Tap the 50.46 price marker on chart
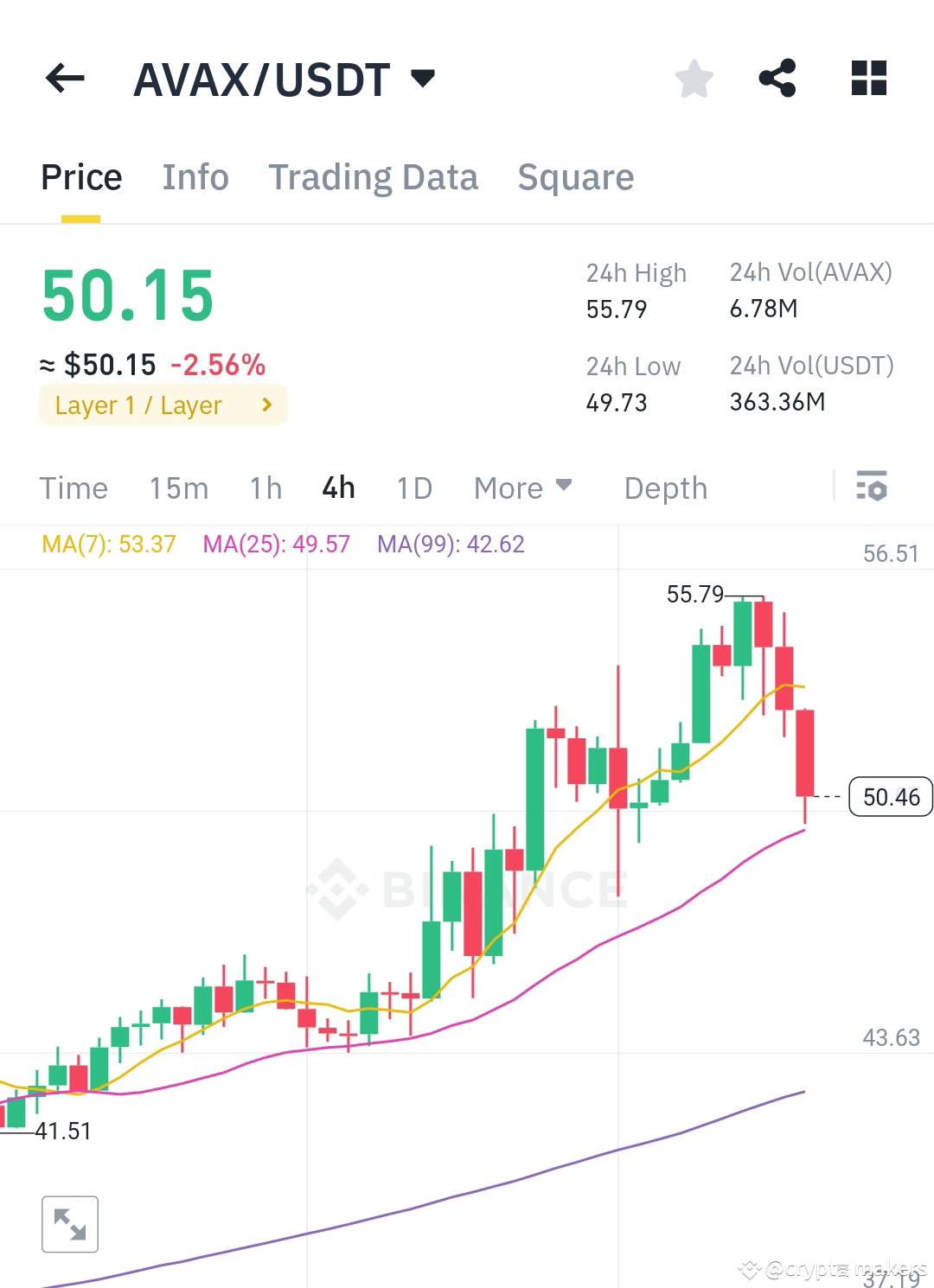Screen dimensions: 934x1288 click(x=890, y=797)
